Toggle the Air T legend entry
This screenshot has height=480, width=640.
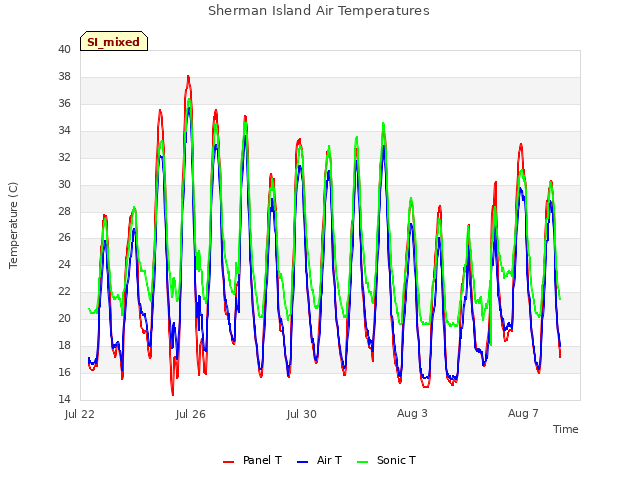pyautogui.click(x=319, y=460)
